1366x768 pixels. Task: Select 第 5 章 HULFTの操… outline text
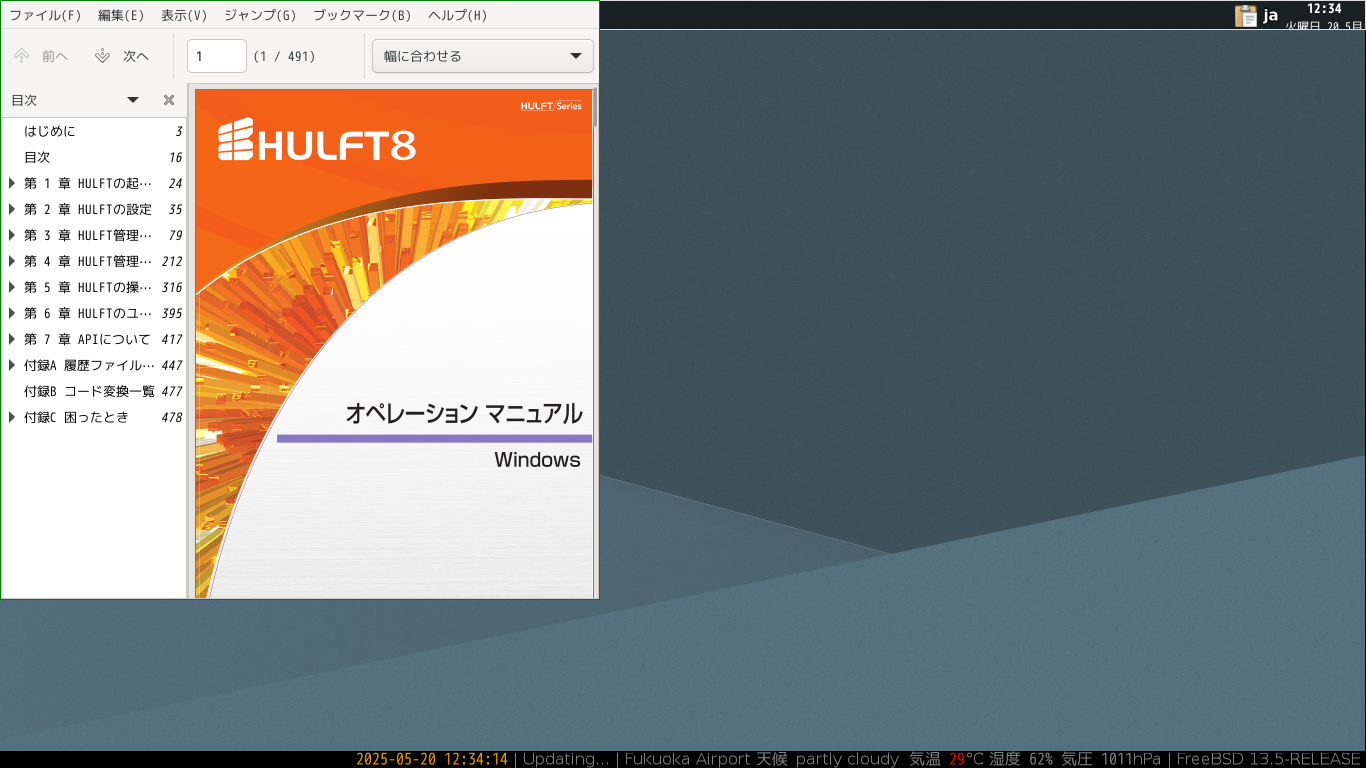(x=88, y=287)
